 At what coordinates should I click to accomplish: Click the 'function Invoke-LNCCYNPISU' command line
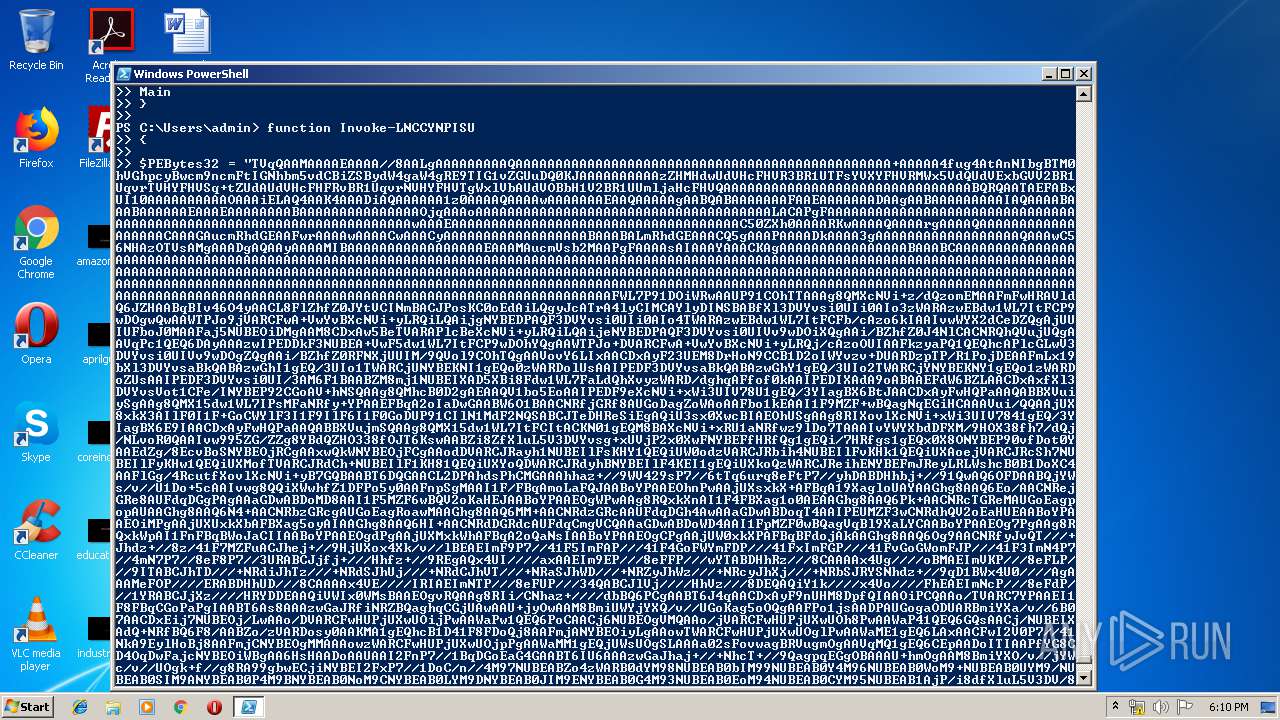click(370, 128)
